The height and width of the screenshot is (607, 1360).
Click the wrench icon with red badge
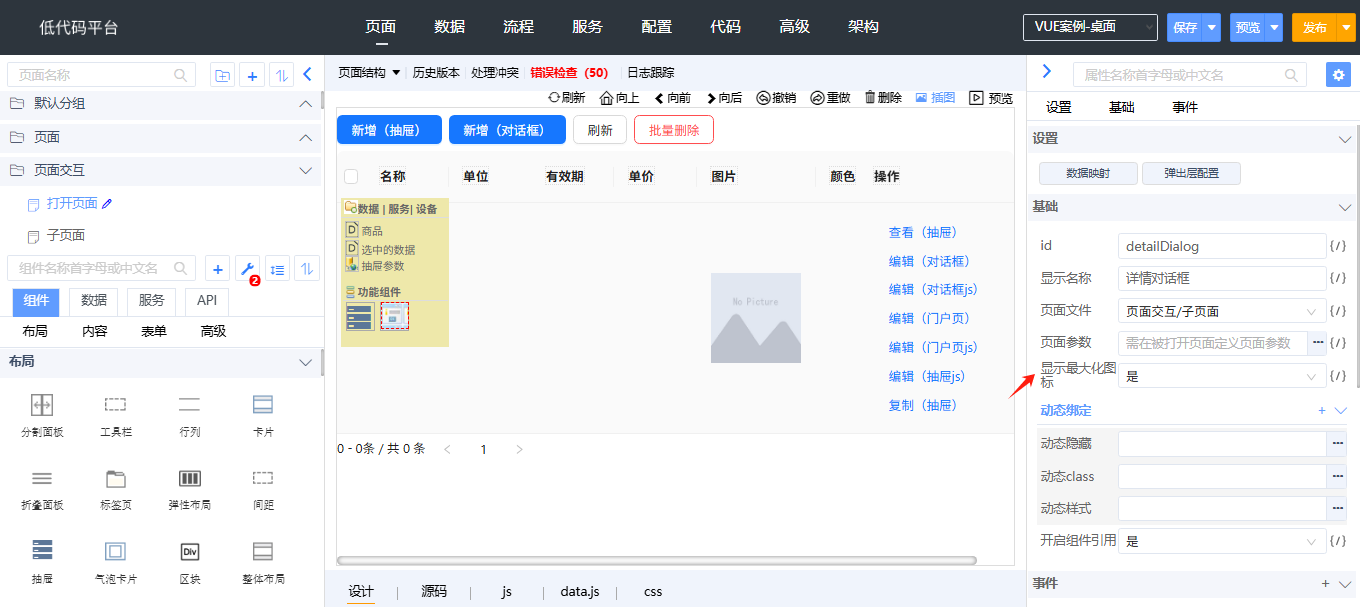pyautogui.click(x=247, y=268)
